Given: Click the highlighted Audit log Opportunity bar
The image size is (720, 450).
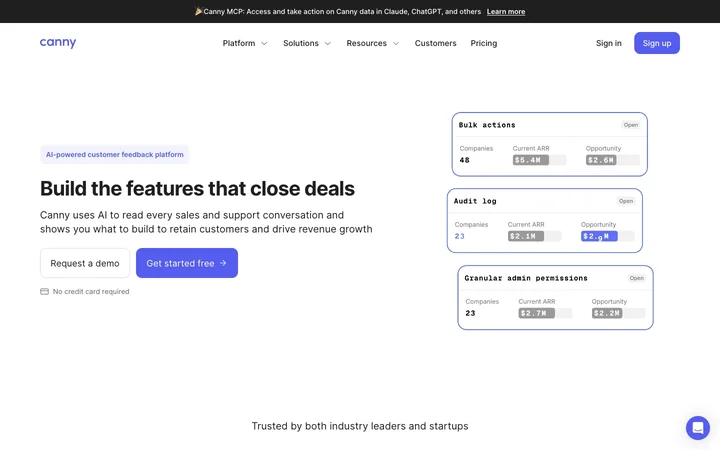Looking at the screenshot, I should [x=599, y=236].
